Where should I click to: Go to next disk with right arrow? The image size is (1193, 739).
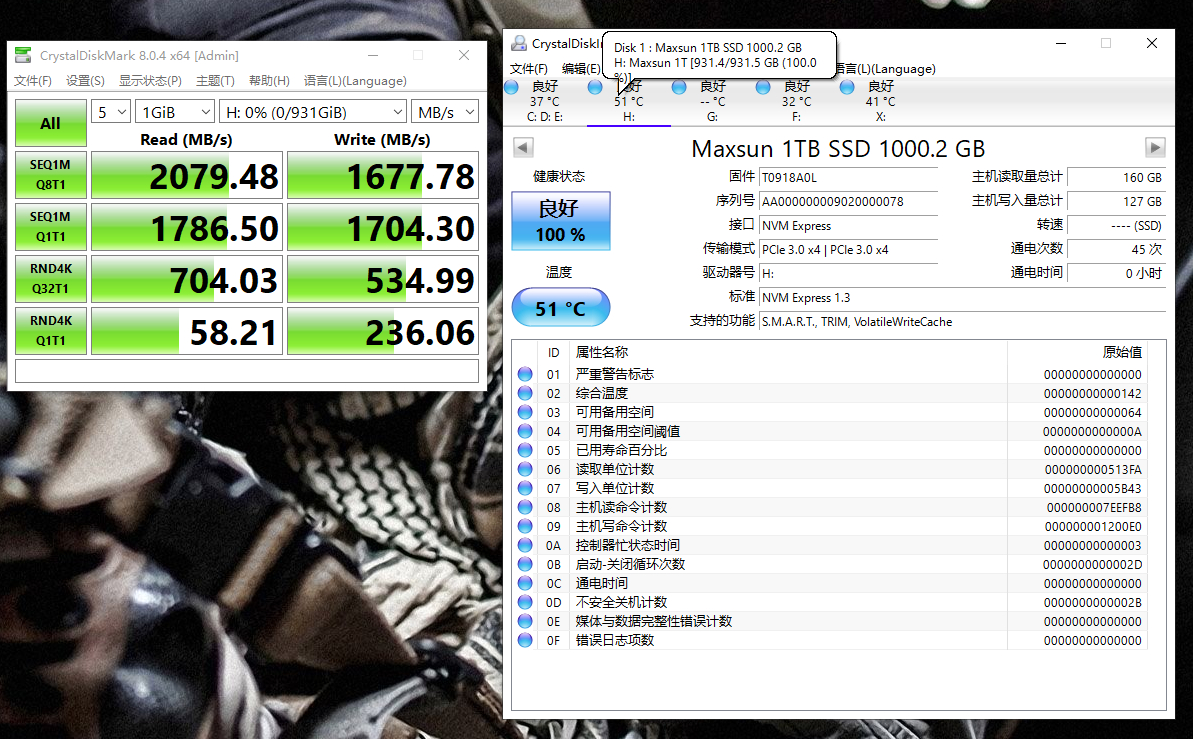pyautogui.click(x=1155, y=148)
